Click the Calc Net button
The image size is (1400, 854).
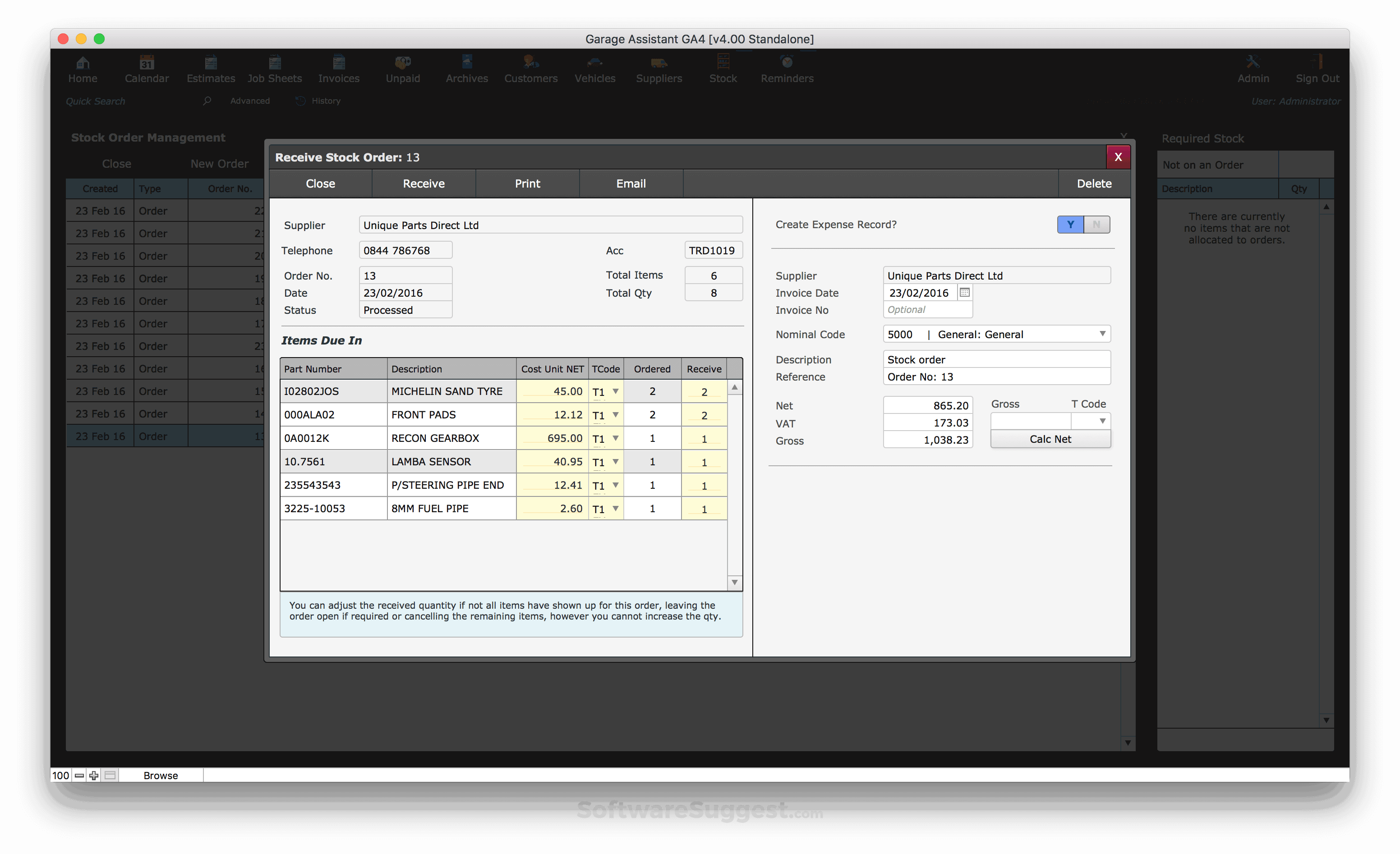1050,438
